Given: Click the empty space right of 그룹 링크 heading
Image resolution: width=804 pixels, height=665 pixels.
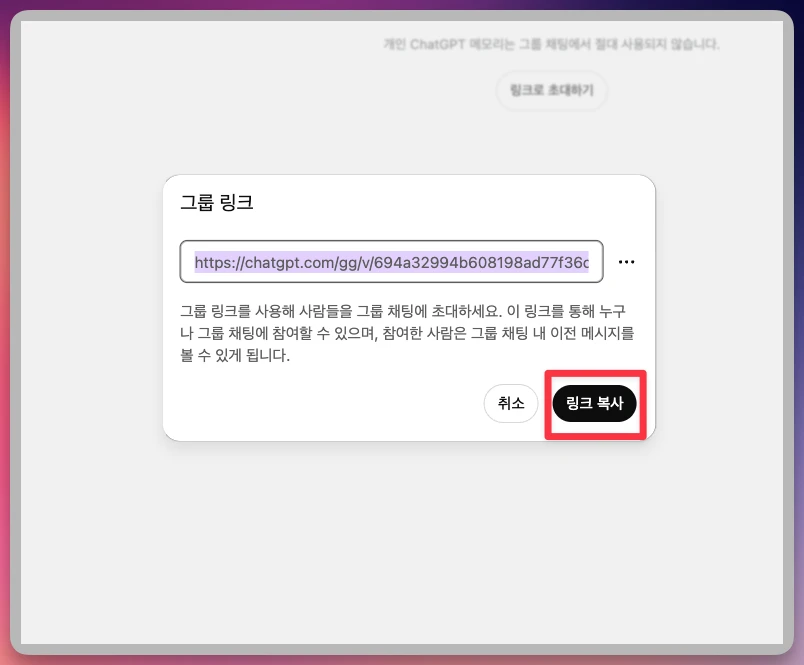Looking at the screenshot, I should [x=450, y=203].
